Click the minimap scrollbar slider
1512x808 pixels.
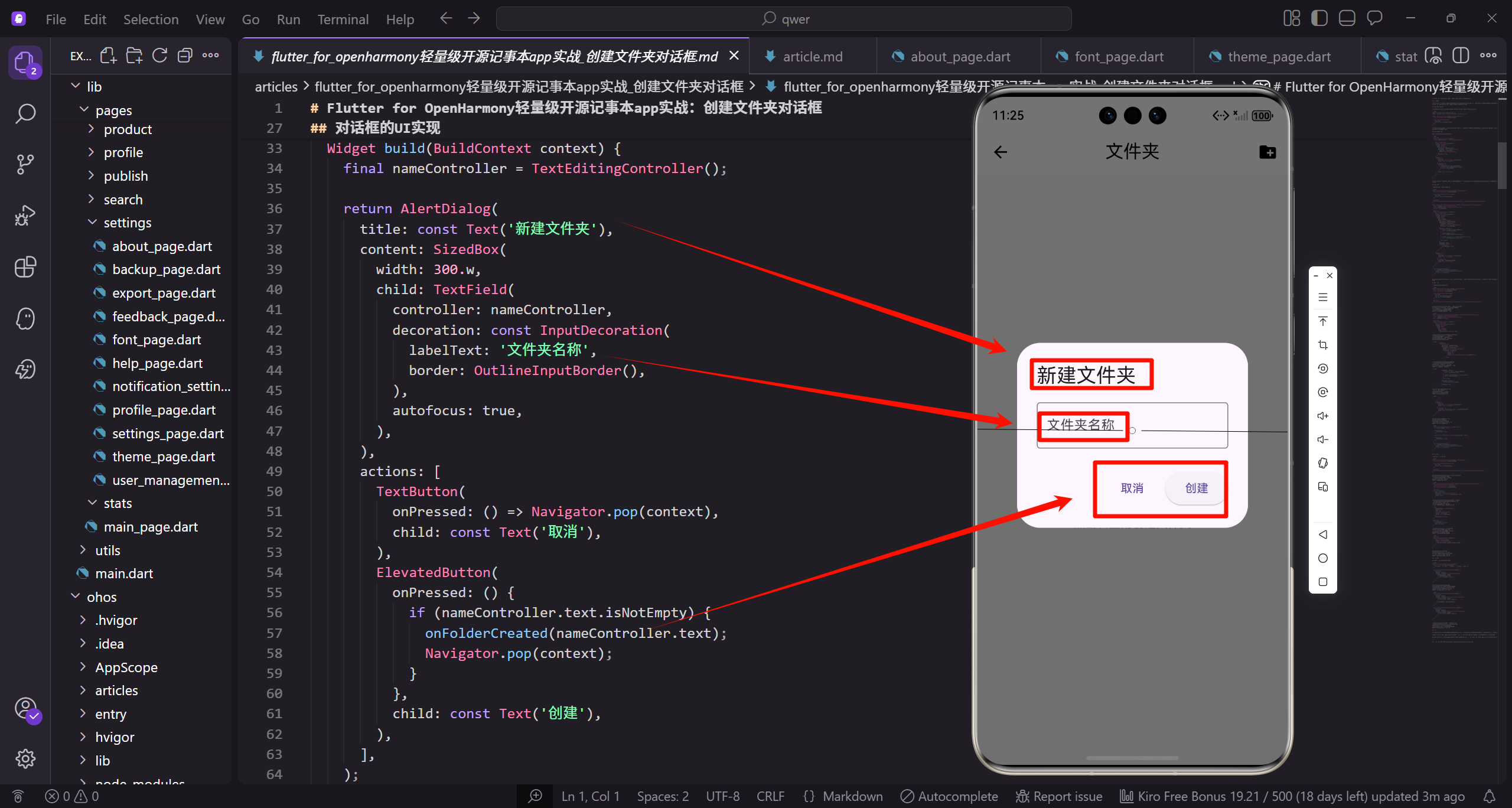1502,165
